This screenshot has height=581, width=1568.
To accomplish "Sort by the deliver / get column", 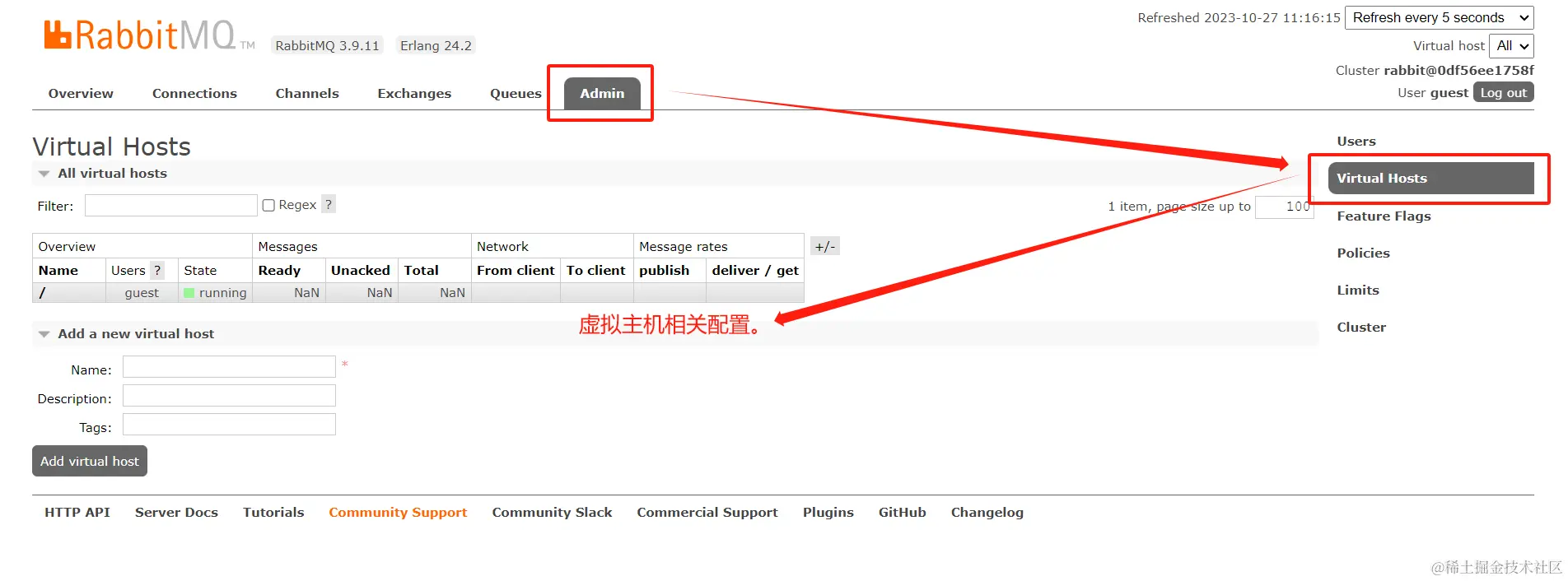I will tap(755, 270).
